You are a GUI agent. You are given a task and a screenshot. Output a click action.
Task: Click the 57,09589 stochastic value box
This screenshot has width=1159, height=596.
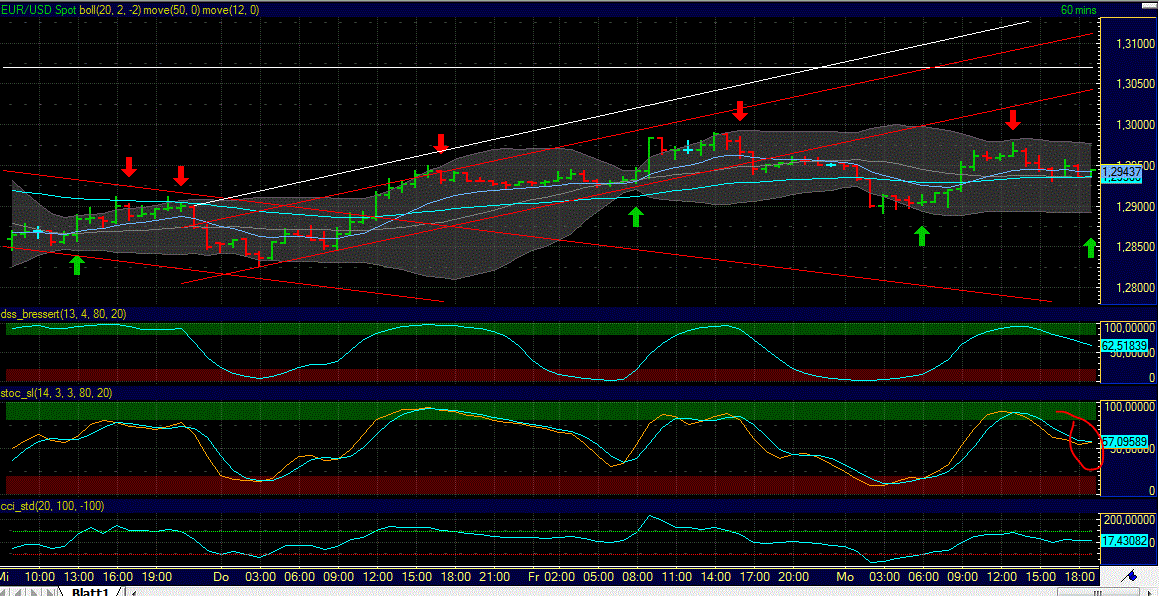(1124, 440)
